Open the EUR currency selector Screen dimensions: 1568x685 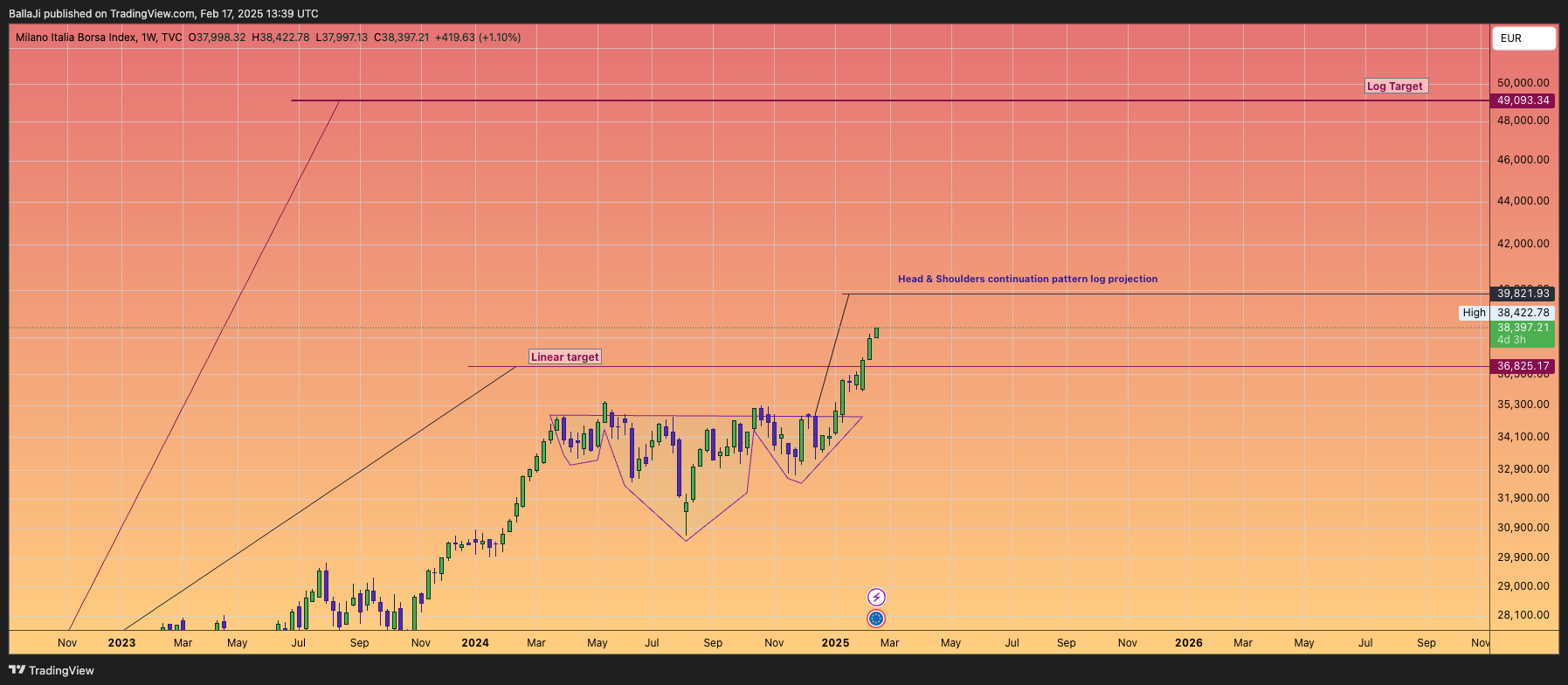tap(1523, 38)
